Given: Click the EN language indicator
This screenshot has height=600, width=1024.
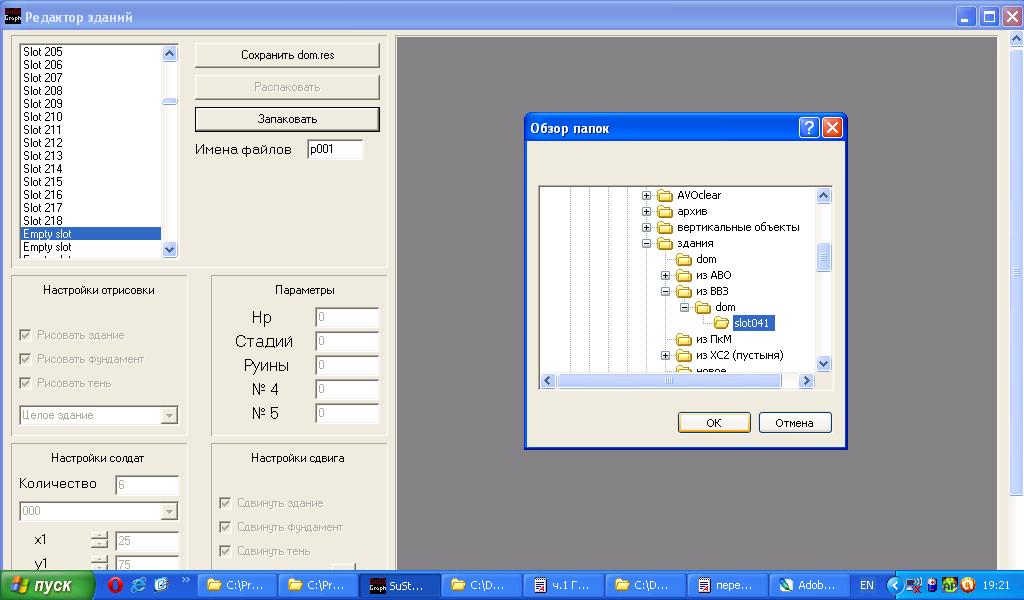Looking at the screenshot, I should pos(867,586).
